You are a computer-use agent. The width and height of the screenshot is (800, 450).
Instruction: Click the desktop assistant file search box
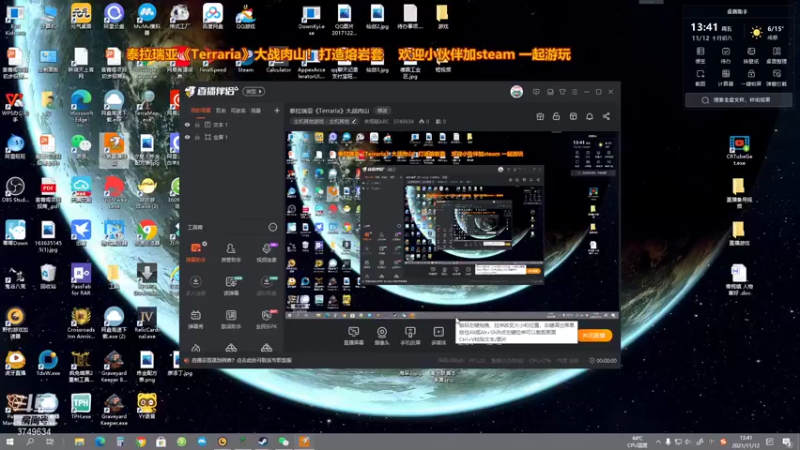(x=738, y=100)
